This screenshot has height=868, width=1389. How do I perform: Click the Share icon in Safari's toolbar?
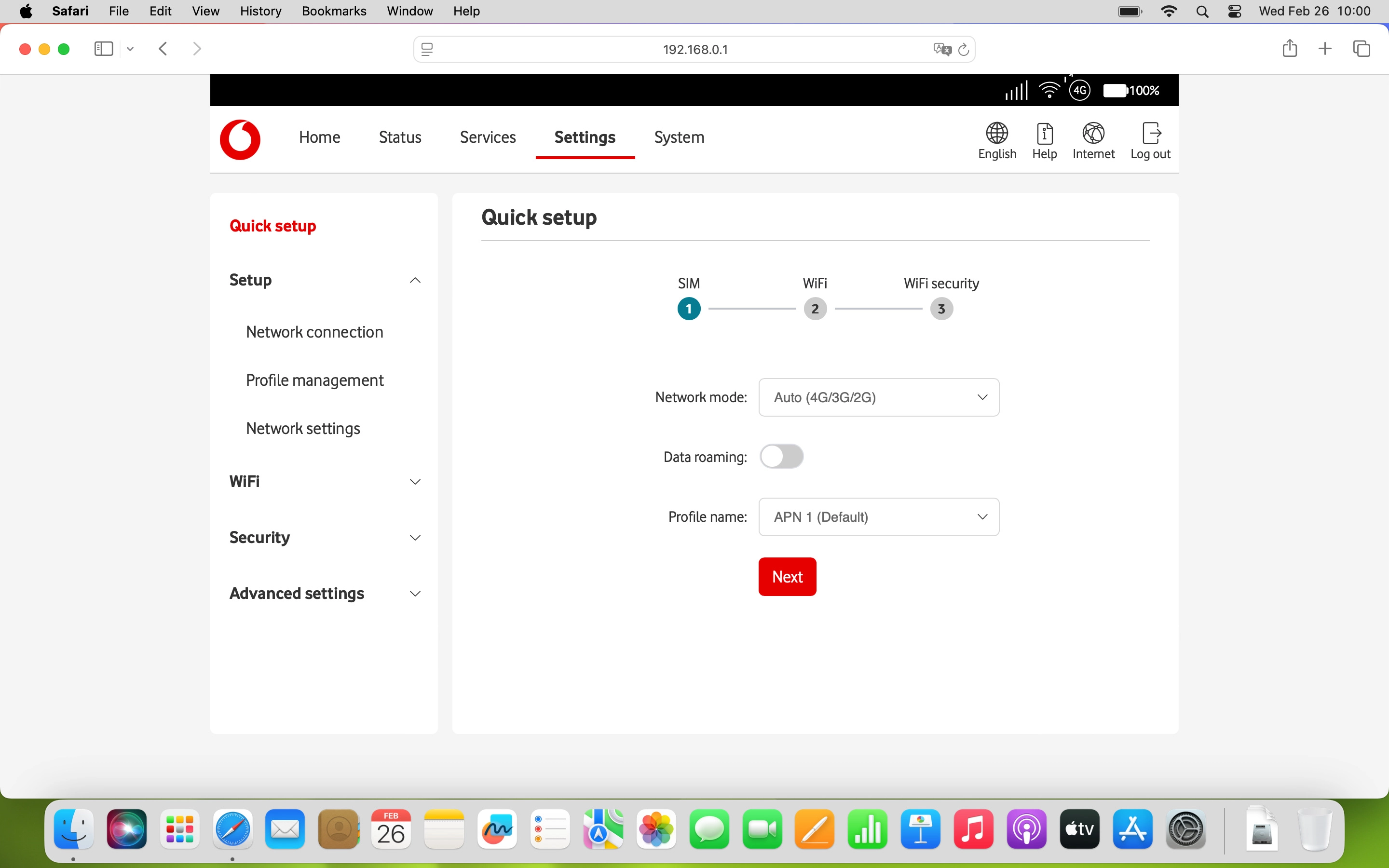[1290, 49]
